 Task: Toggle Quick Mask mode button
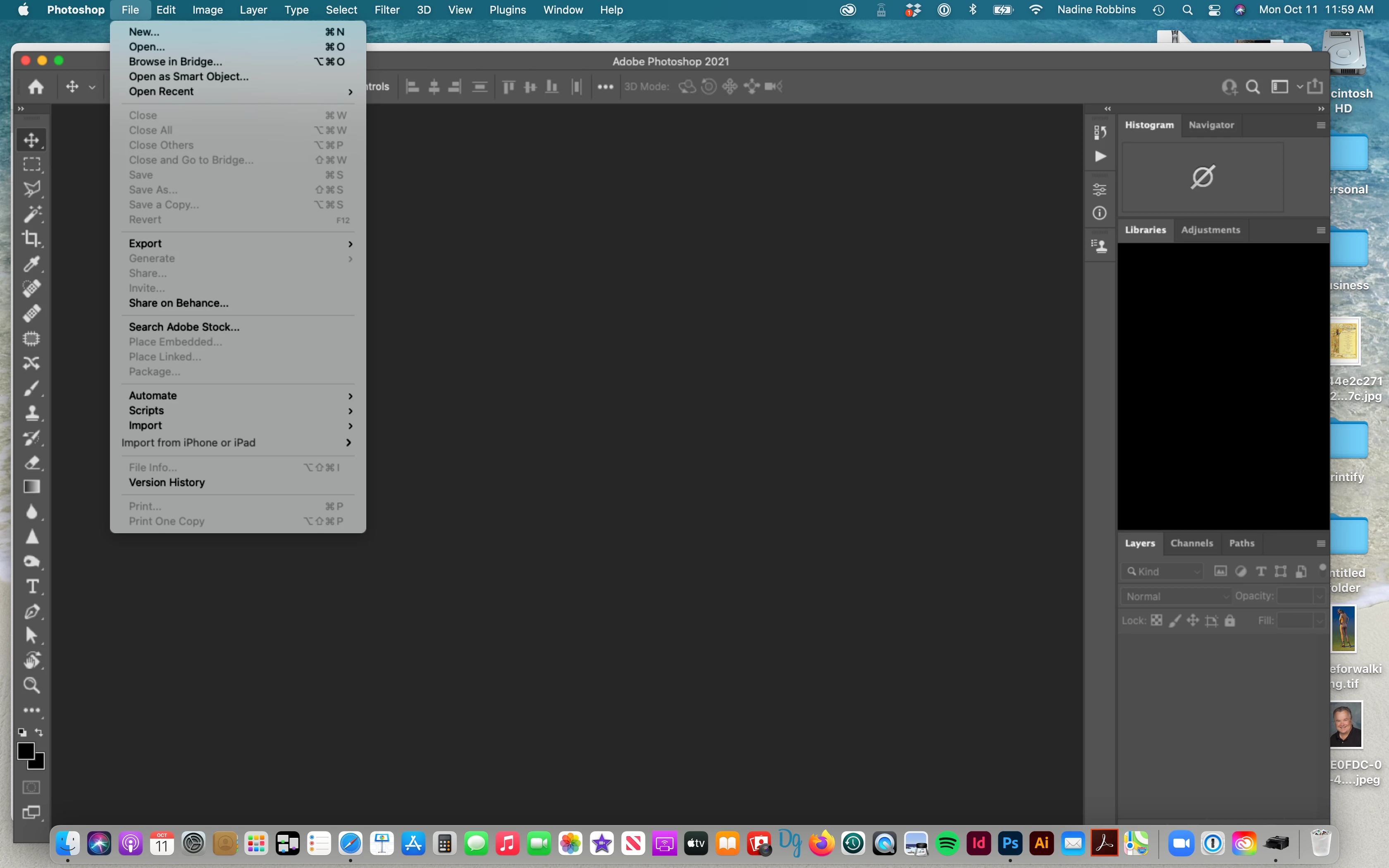(x=31, y=787)
